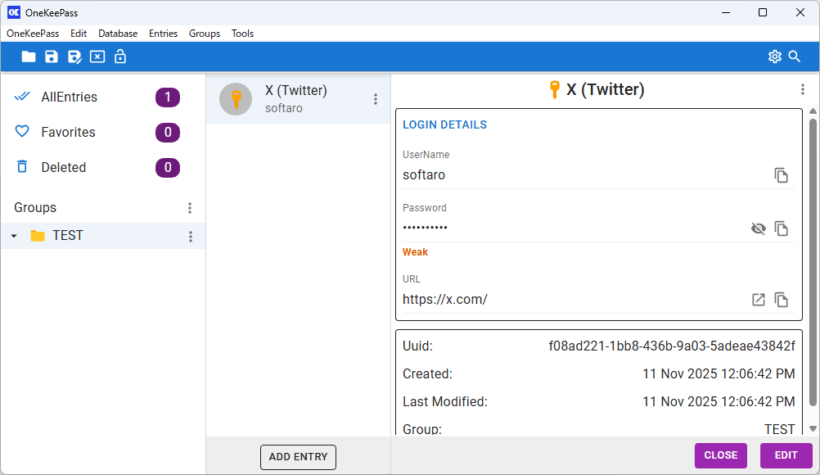This screenshot has width=820, height=475.
Task: Open the Groups section options menu
Action: click(190, 208)
